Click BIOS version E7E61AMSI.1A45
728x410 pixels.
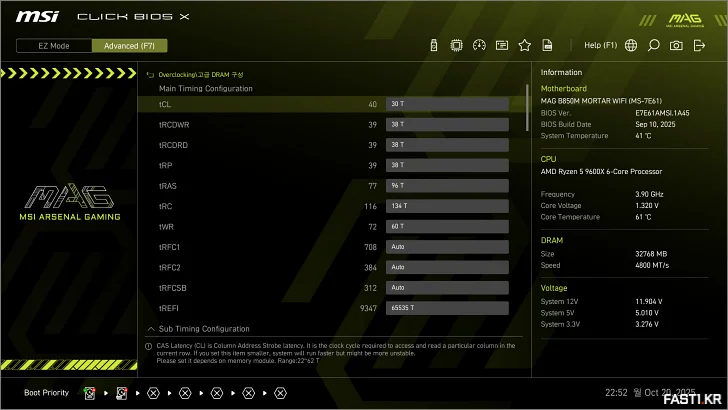click(662, 113)
